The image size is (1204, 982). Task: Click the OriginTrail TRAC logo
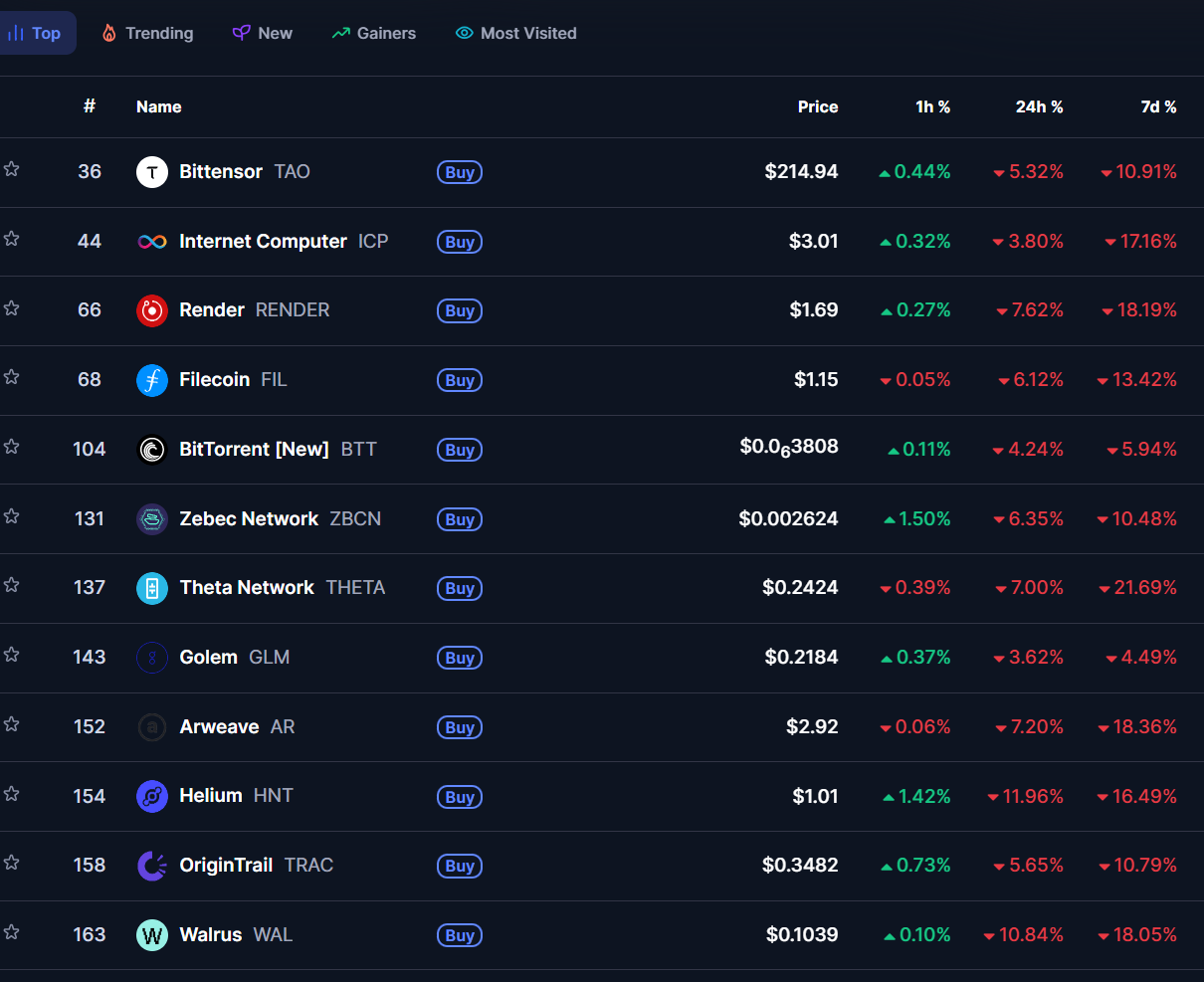tap(151, 866)
